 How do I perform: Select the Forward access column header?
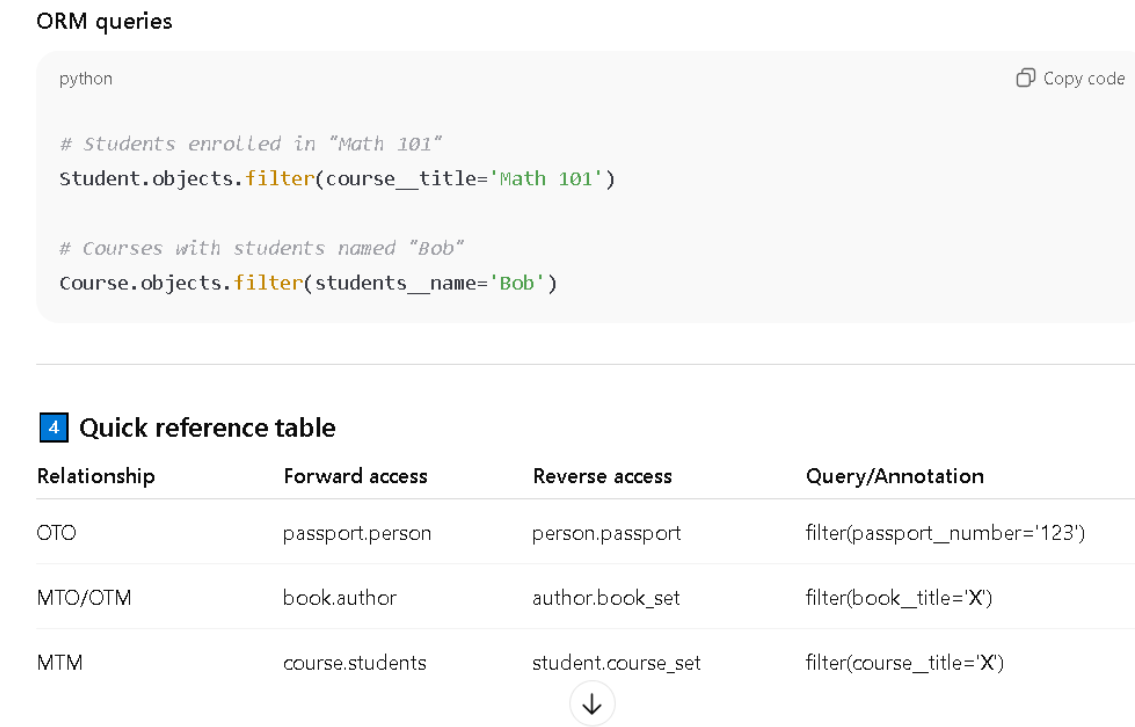(355, 476)
